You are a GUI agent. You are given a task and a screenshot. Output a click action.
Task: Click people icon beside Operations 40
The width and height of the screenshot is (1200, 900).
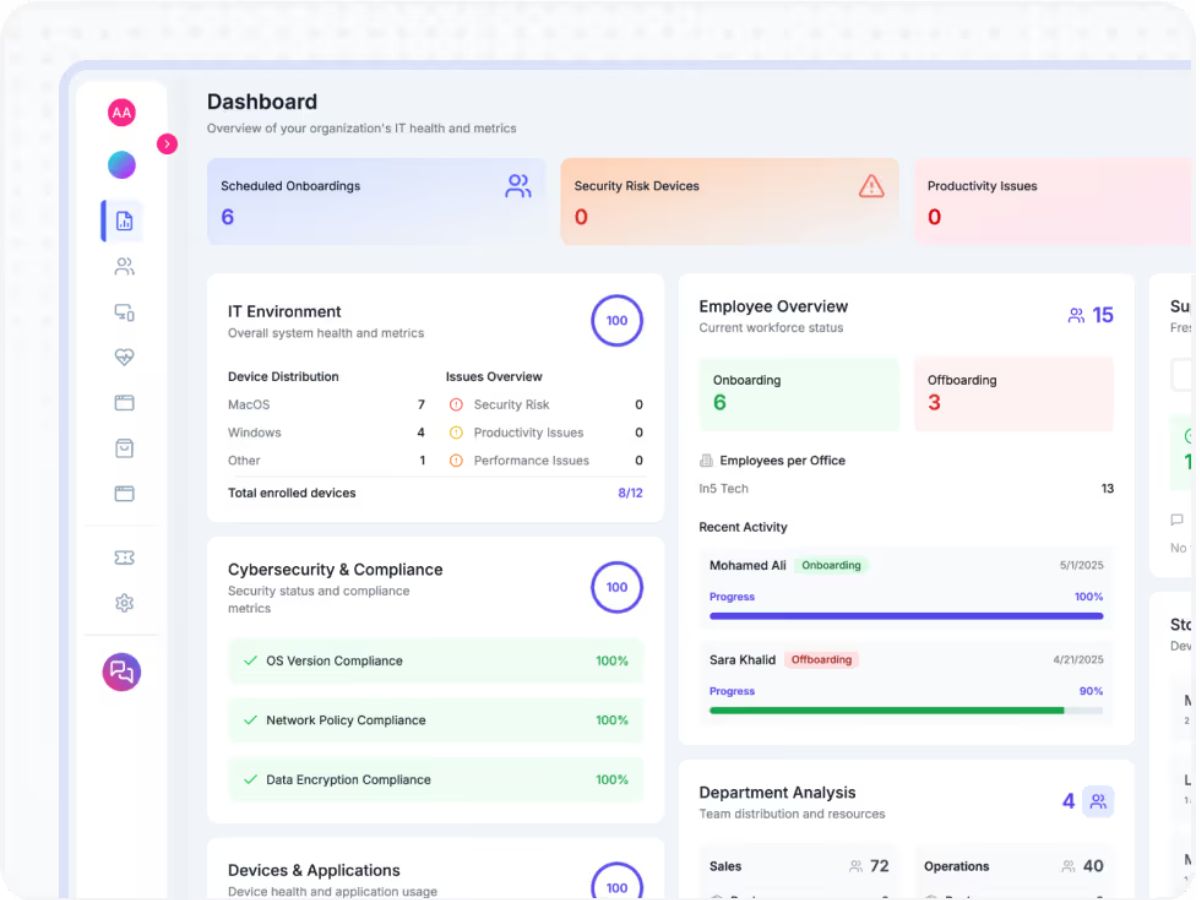(1069, 867)
